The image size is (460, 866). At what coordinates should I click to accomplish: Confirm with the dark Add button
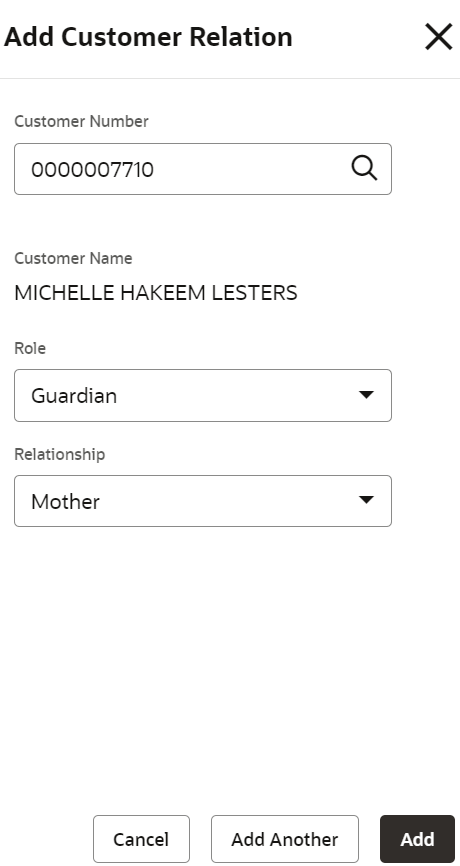click(x=417, y=839)
